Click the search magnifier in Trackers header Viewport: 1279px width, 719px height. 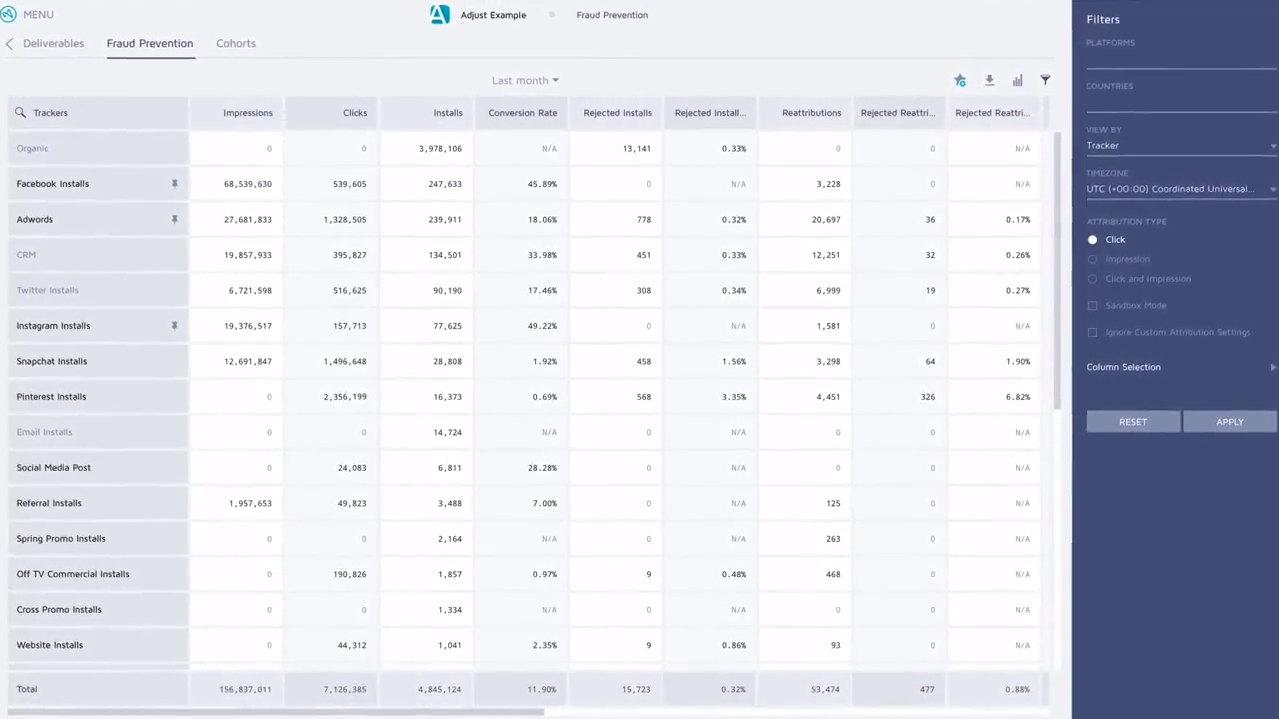point(20,113)
